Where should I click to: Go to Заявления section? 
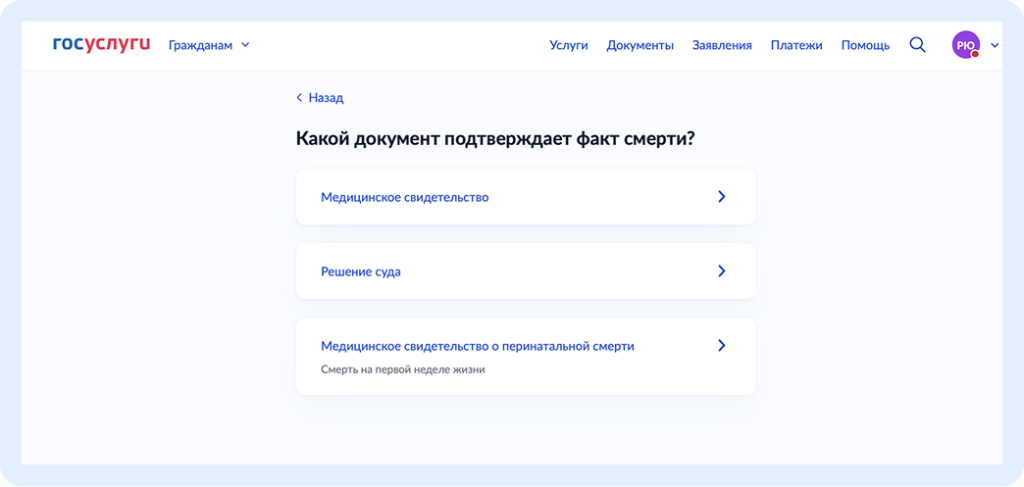(x=722, y=45)
